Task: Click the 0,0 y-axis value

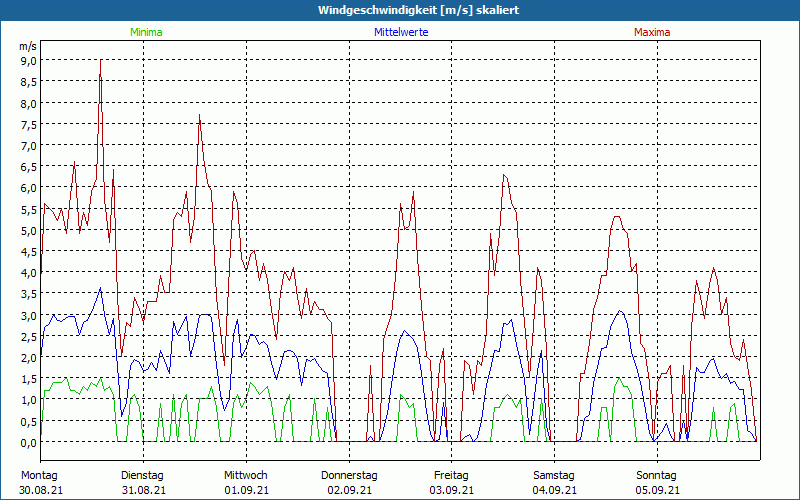Action: click(x=29, y=443)
